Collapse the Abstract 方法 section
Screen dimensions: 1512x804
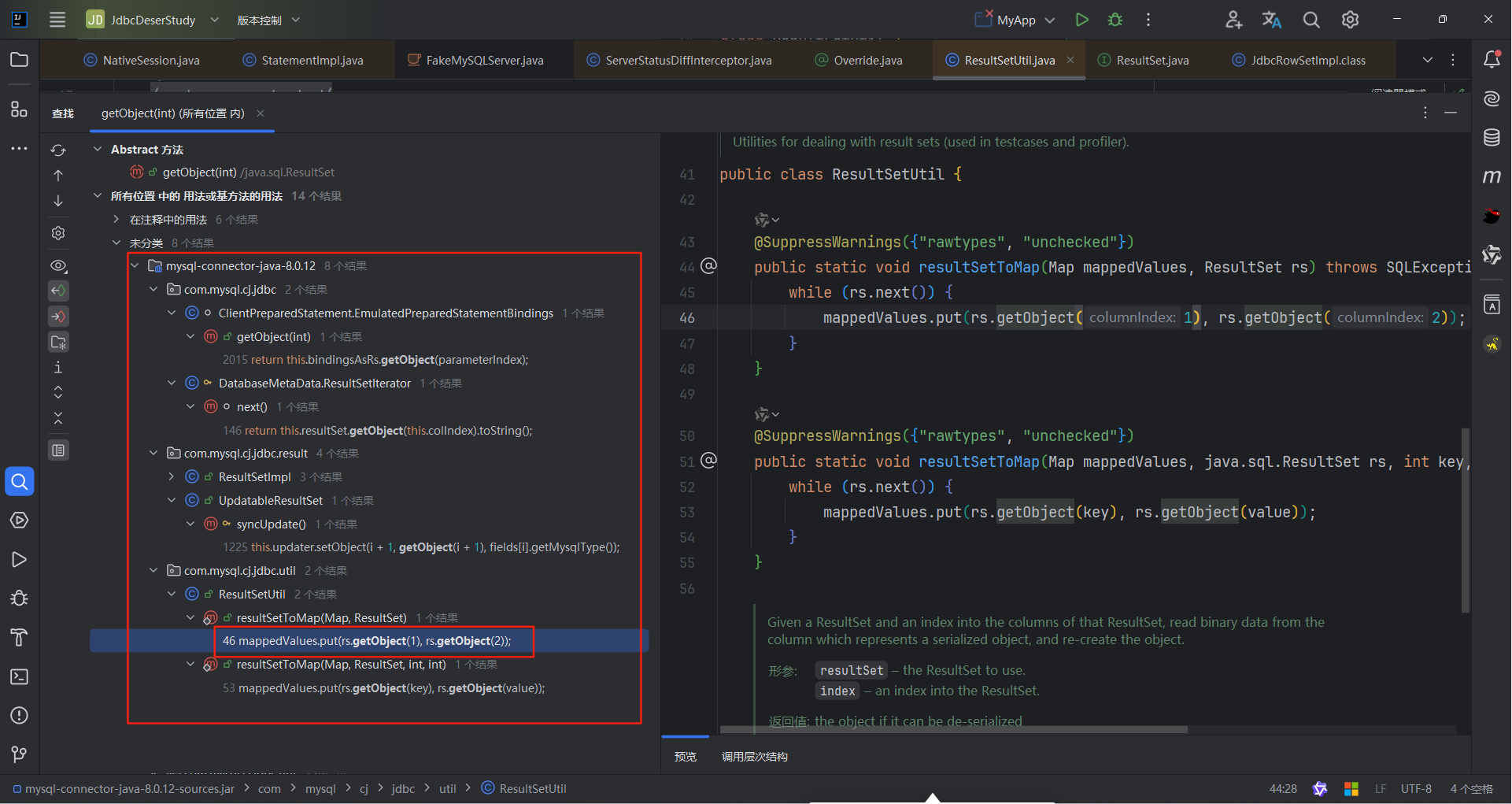98,149
